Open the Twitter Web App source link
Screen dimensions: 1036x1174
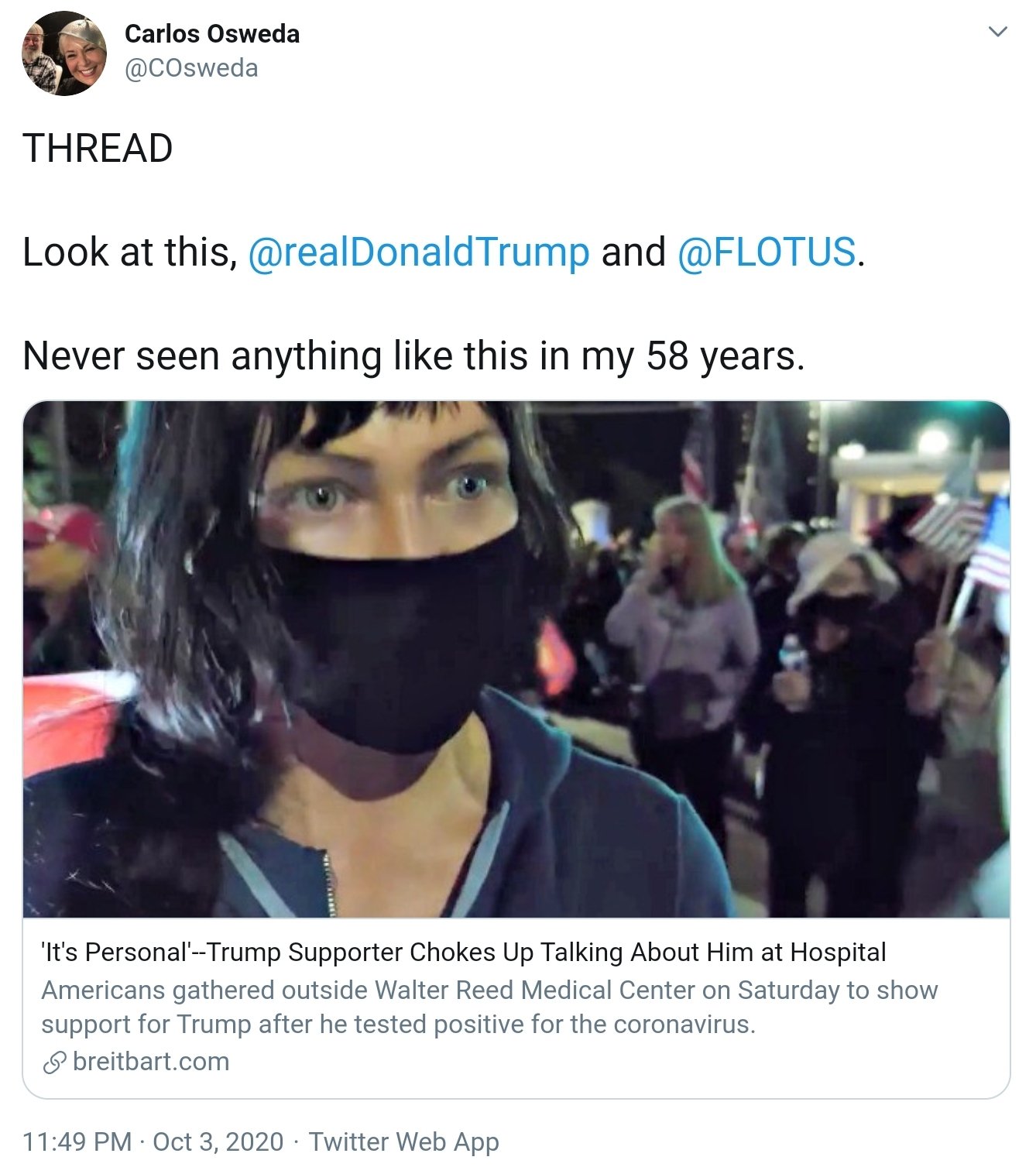(404, 1141)
